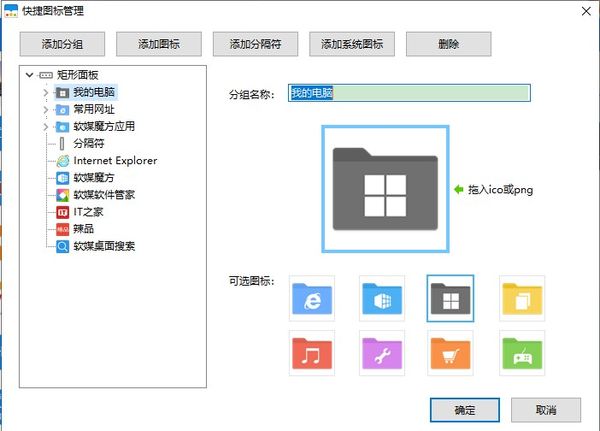Select the 辣品 entry

coord(83,229)
